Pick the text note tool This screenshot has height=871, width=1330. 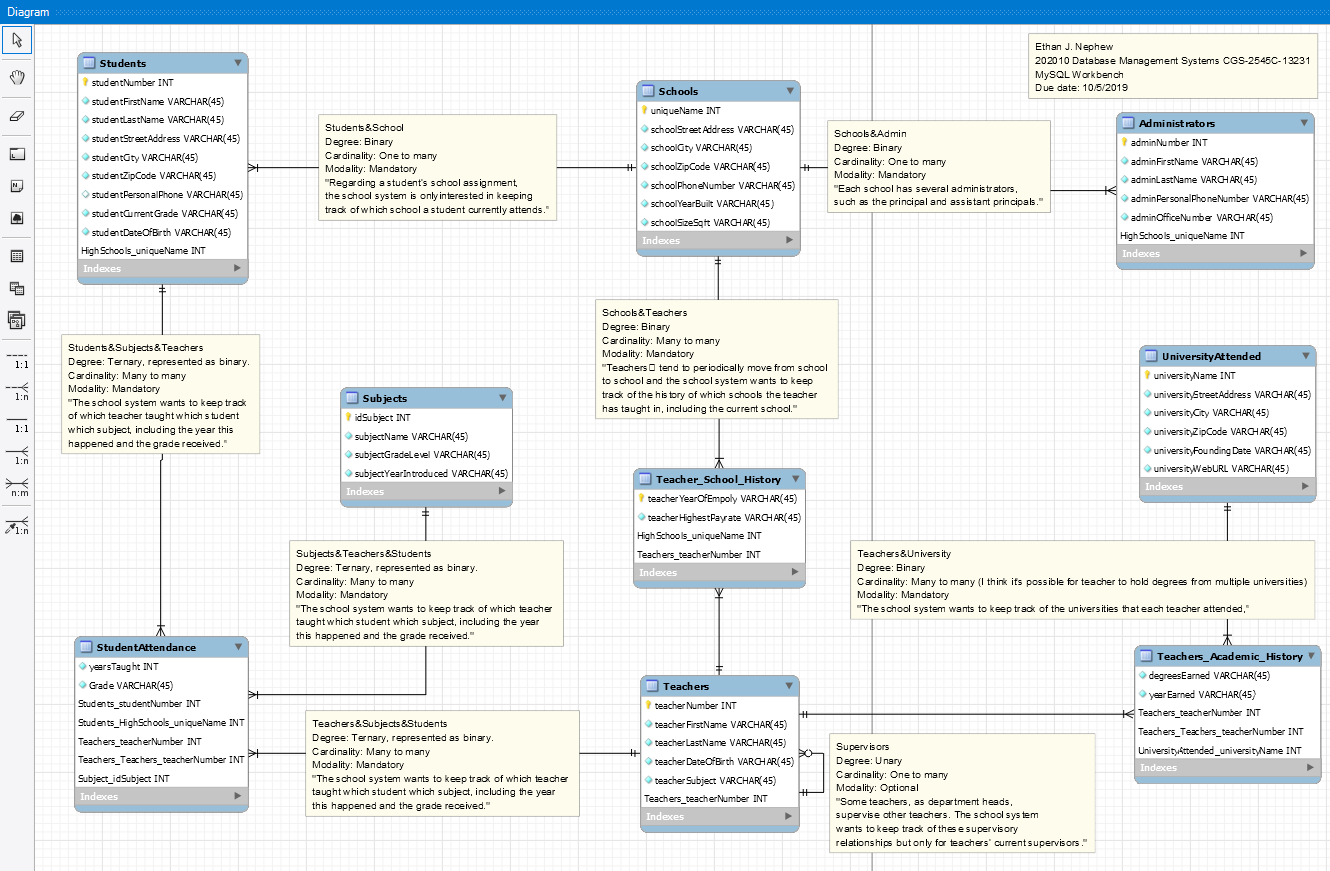click(17, 186)
